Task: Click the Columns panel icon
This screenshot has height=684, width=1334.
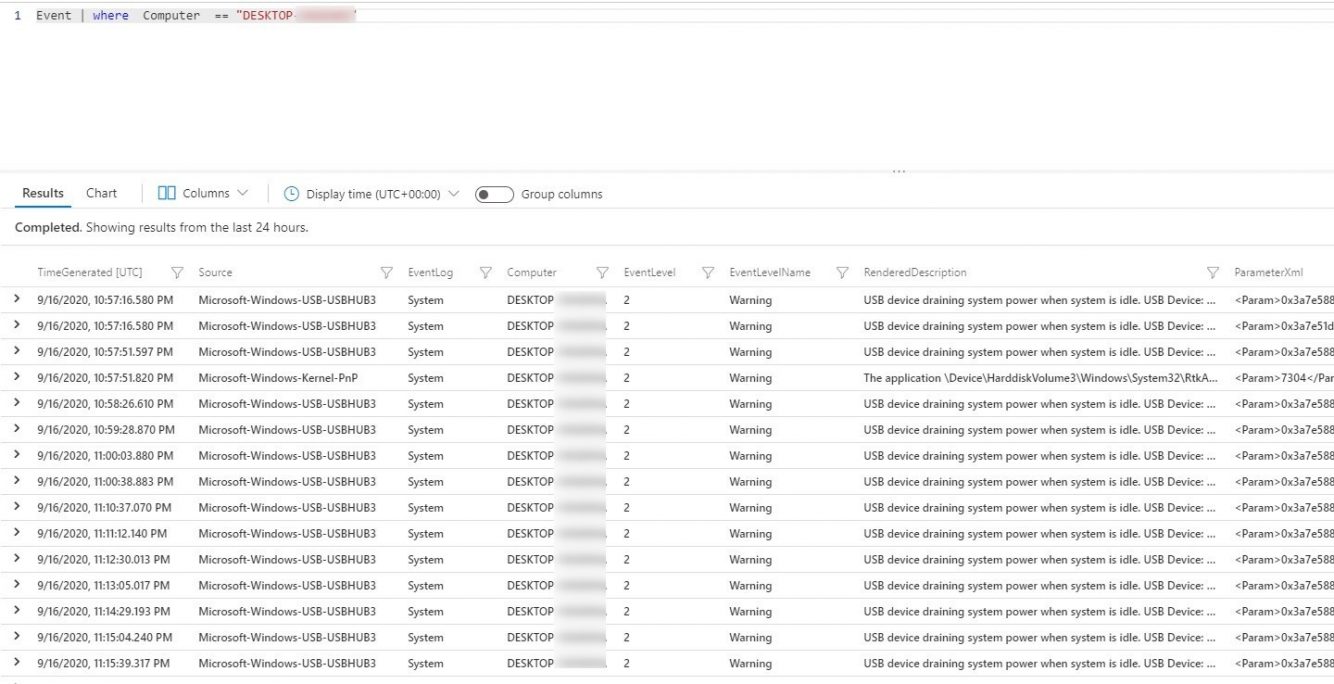Action: pos(166,193)
